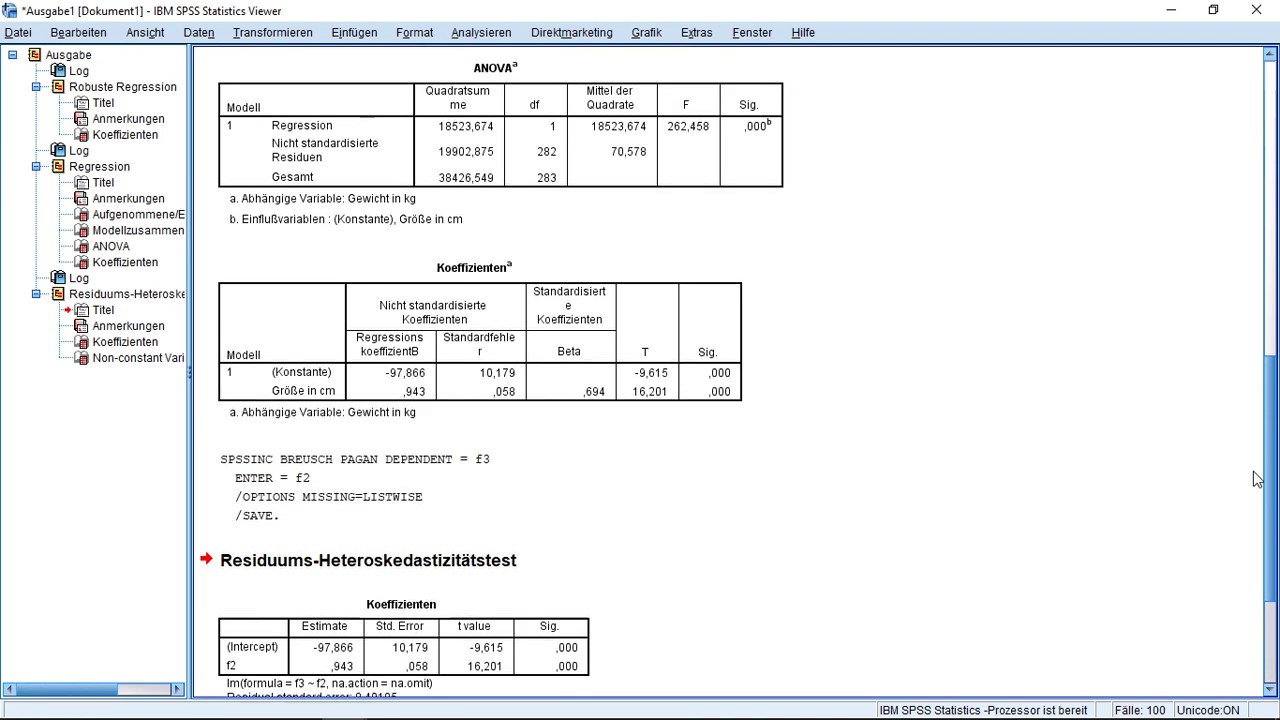Open the Hilfe menu
The image size is (1280, 720).
click(x=803, y=33)
